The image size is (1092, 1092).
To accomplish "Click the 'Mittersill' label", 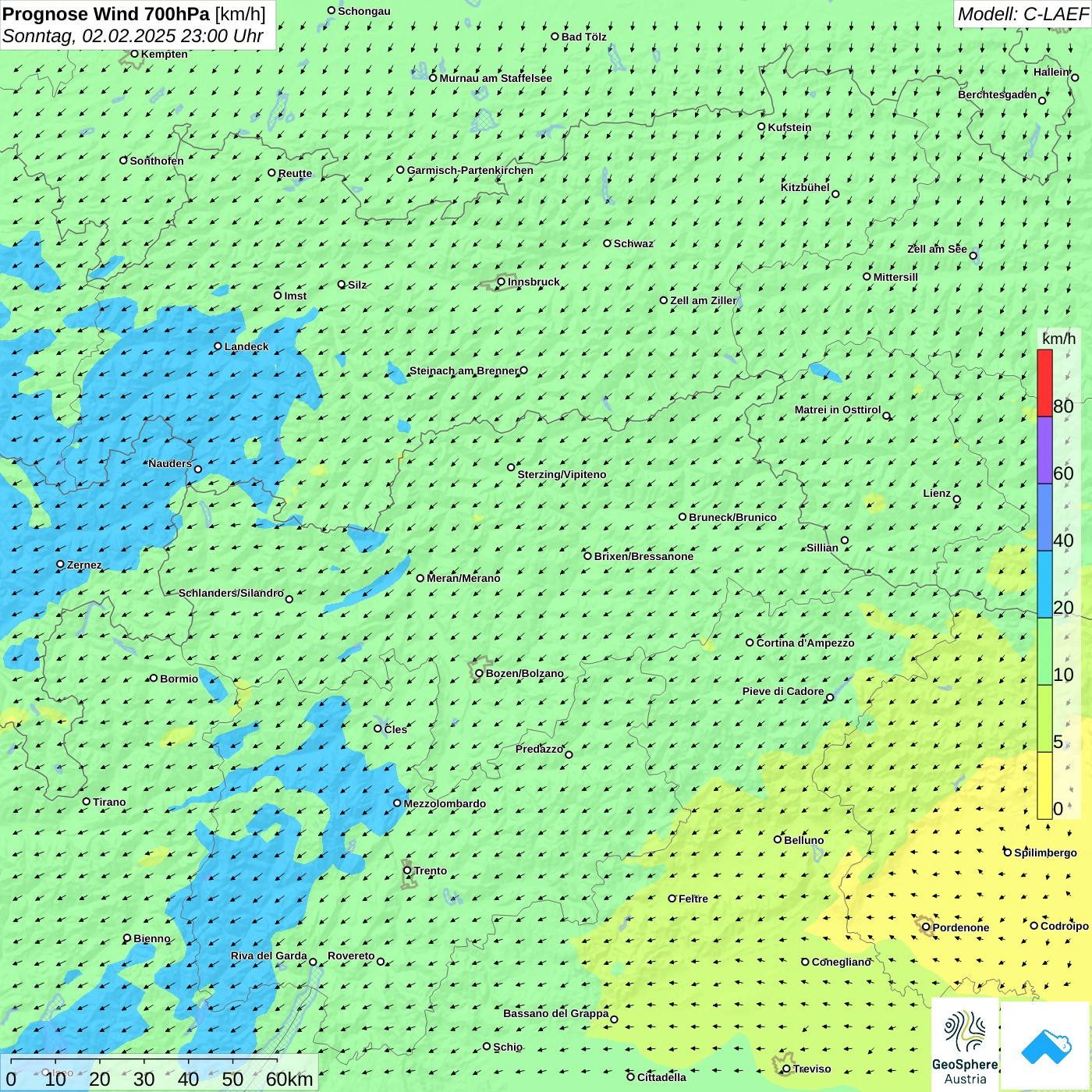I will (895, 277).
